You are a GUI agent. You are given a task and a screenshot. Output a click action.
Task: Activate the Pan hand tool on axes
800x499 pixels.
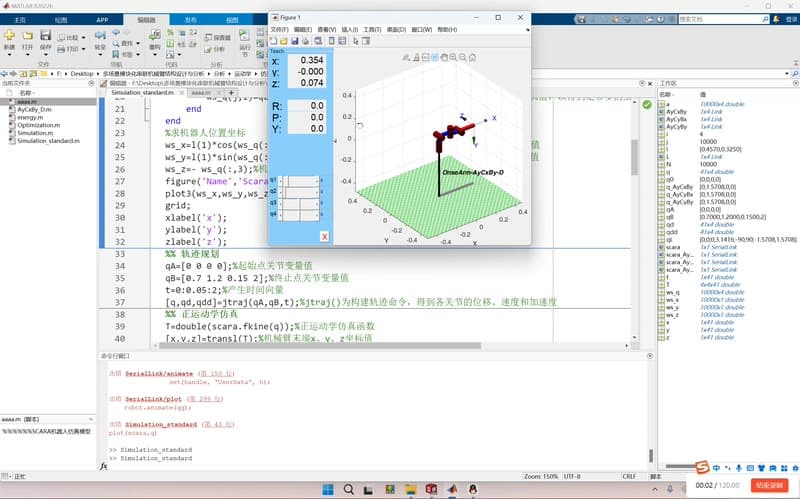(x=444, y=57)
